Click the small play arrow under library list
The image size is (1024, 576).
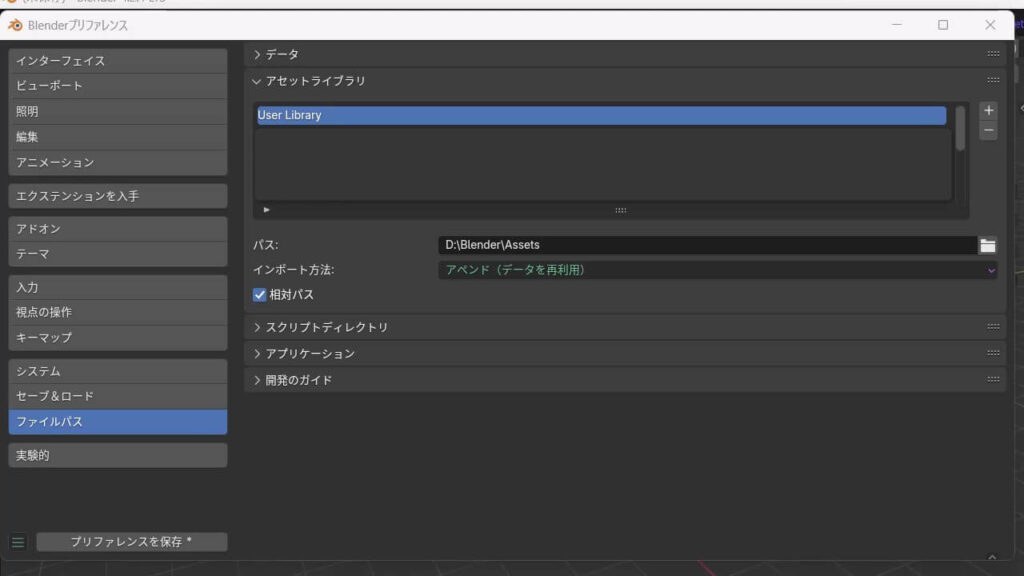[x=266, y=210]
